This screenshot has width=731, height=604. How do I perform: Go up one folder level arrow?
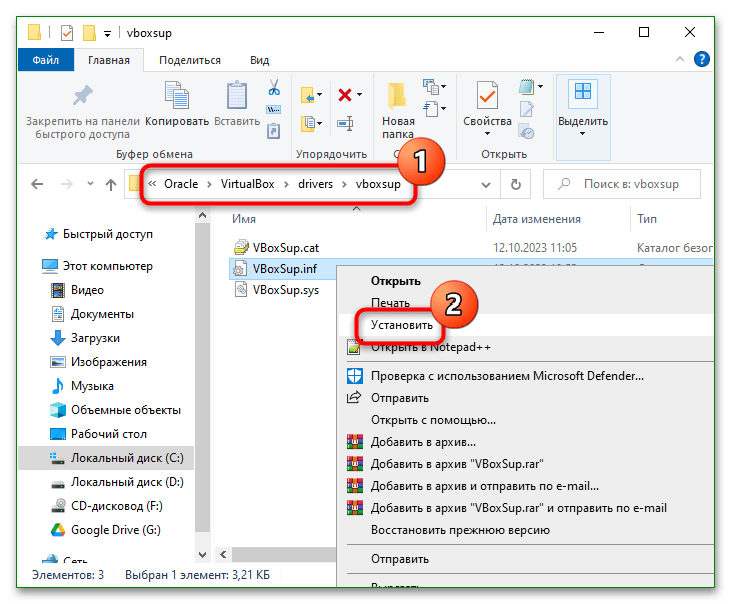(110, 185)
